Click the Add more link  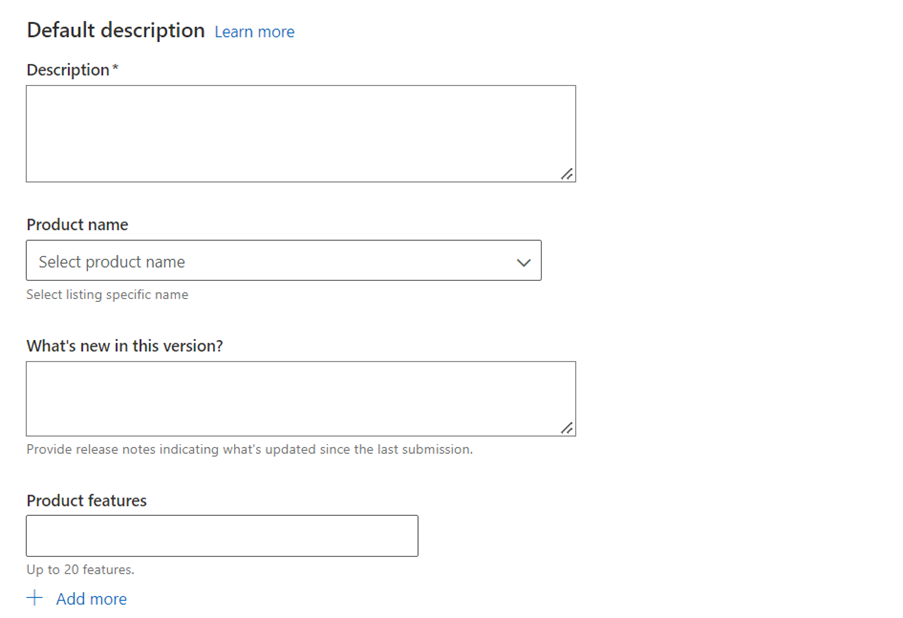click(x=91, y=599)
